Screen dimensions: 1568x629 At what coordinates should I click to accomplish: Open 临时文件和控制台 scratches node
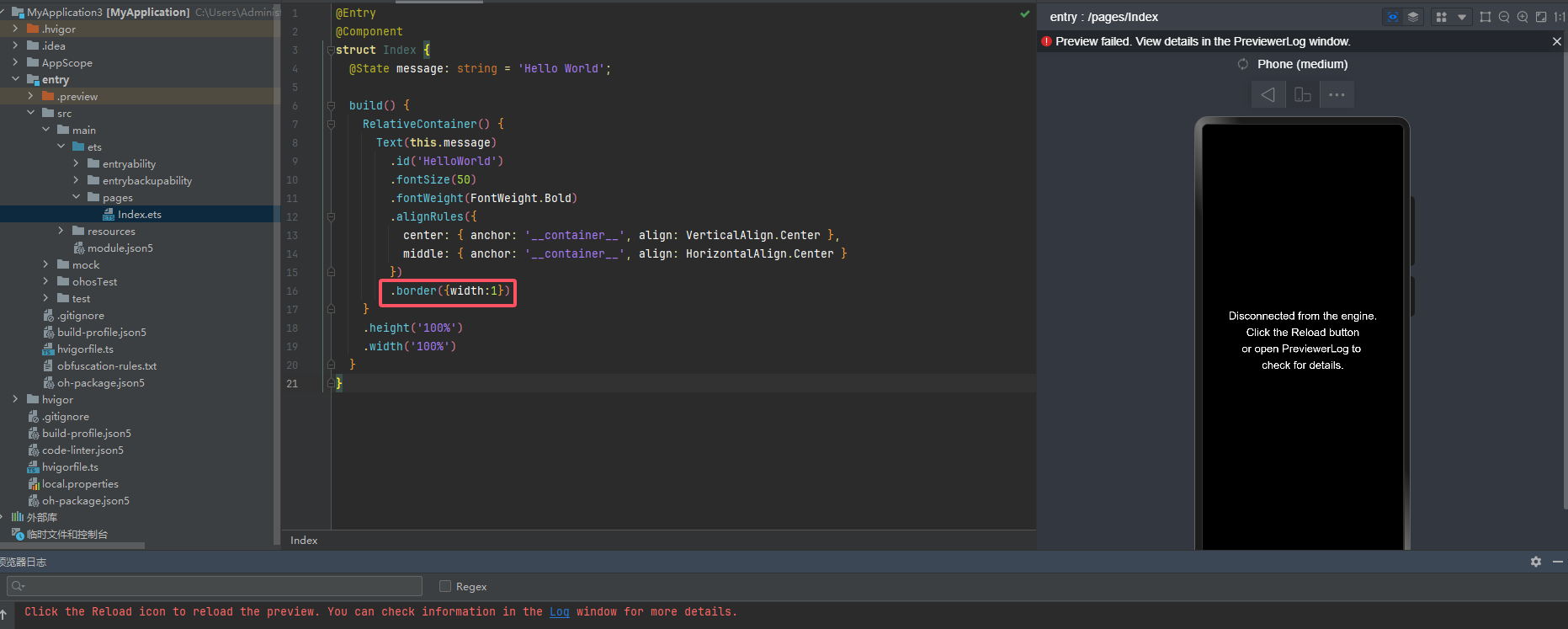67,535
